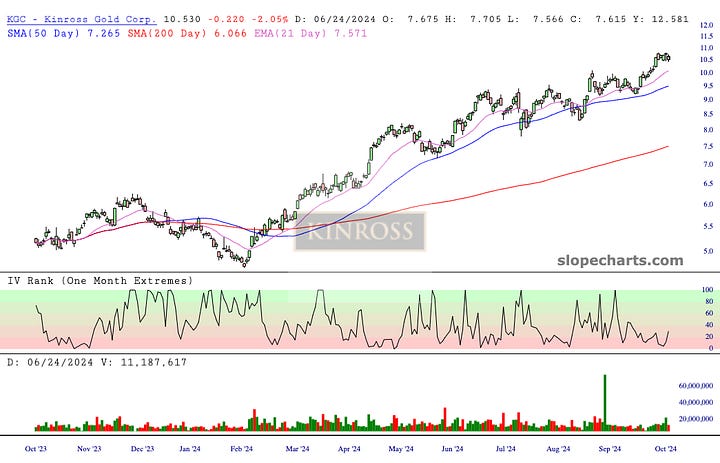Click the 12.0 price axis label
This screenshot has width=720, height=463.
point(707,25)
